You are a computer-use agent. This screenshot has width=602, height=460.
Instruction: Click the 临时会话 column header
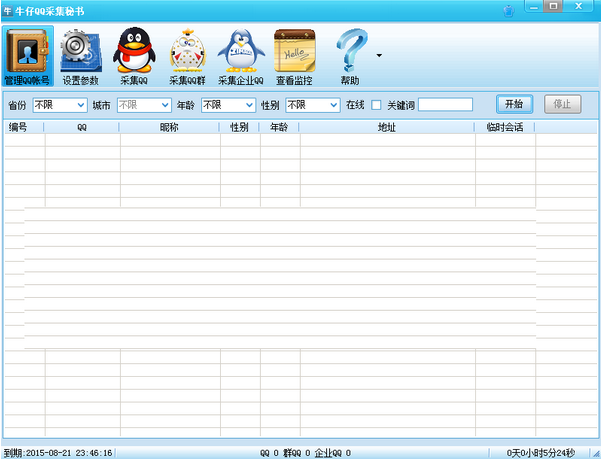(x=504, y=127)
